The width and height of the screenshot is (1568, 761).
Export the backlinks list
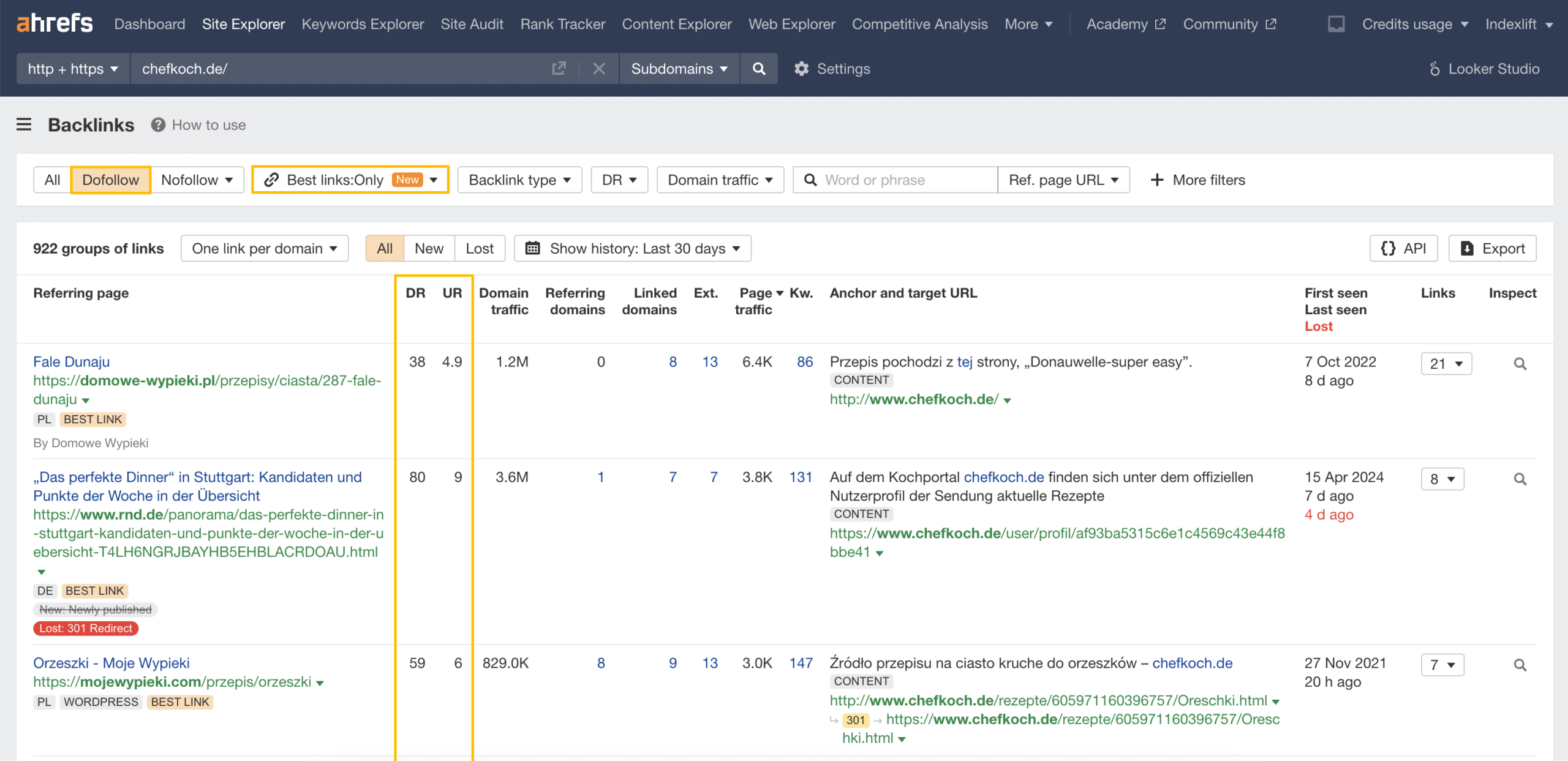coord(1492,248)
